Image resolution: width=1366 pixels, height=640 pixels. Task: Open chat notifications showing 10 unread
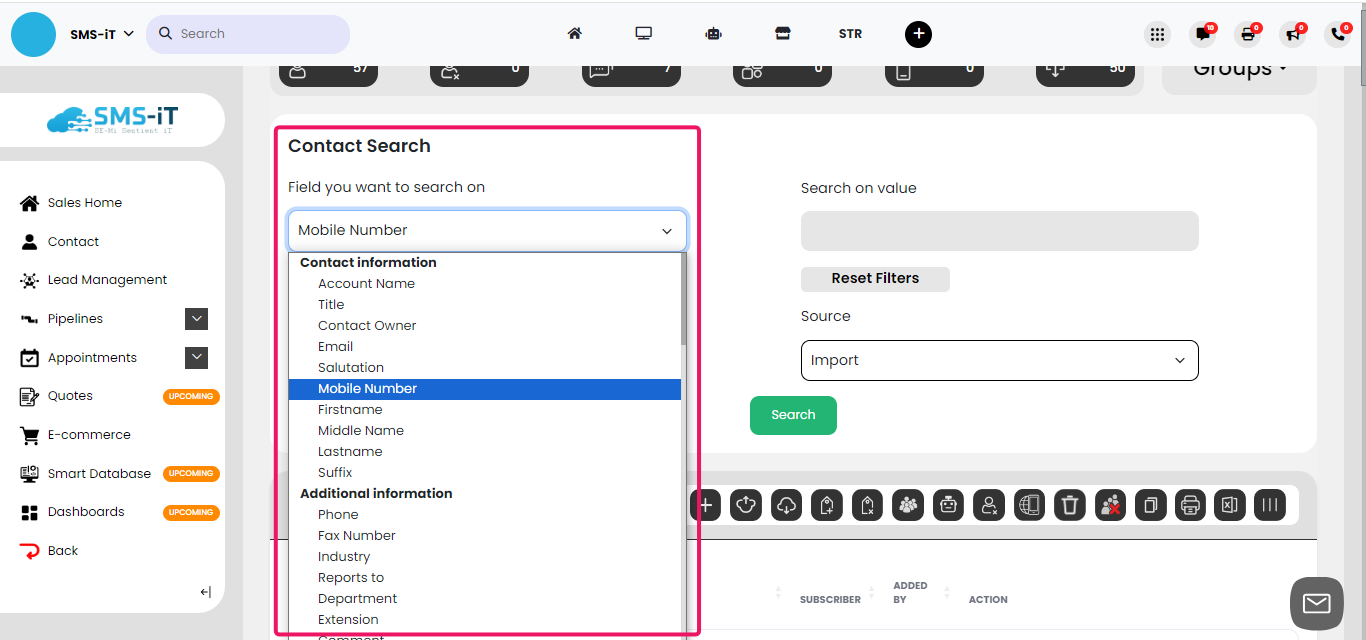pyautogui.click(x=1202, y=33)
